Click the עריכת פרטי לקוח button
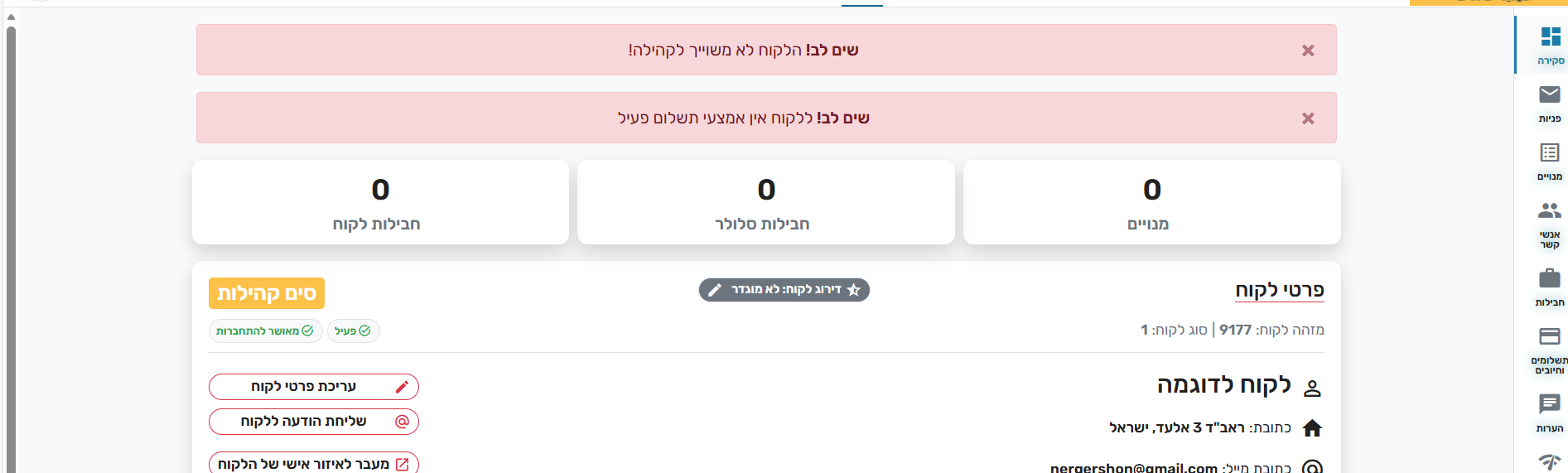 click(314, 387)
